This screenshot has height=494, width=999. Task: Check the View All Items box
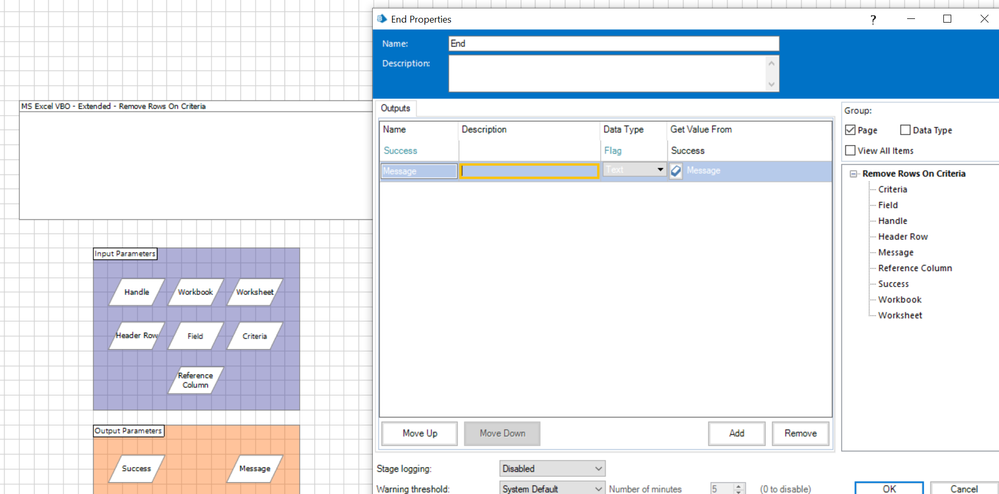[x=850, y=151]
